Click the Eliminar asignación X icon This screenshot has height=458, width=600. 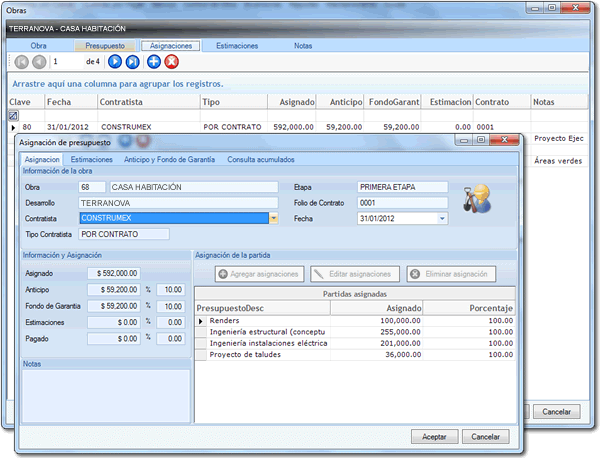pos(415,274)
